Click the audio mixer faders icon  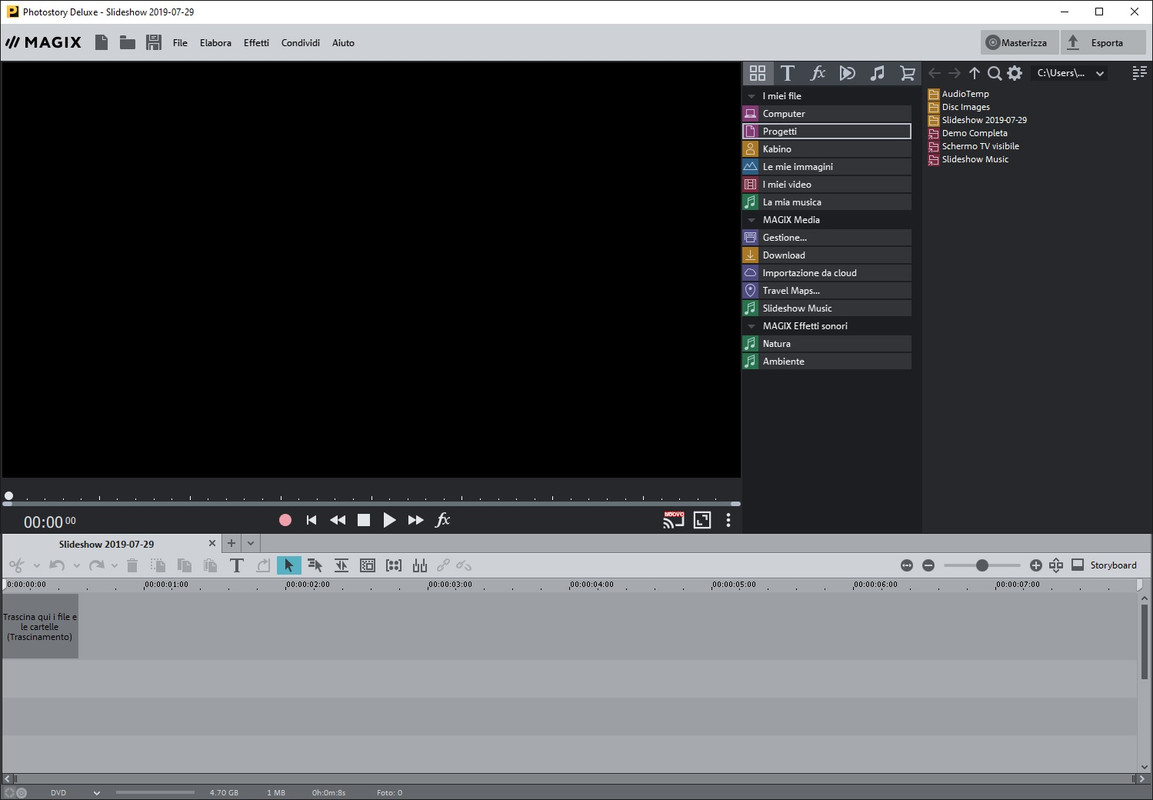(x=420, y=565)
